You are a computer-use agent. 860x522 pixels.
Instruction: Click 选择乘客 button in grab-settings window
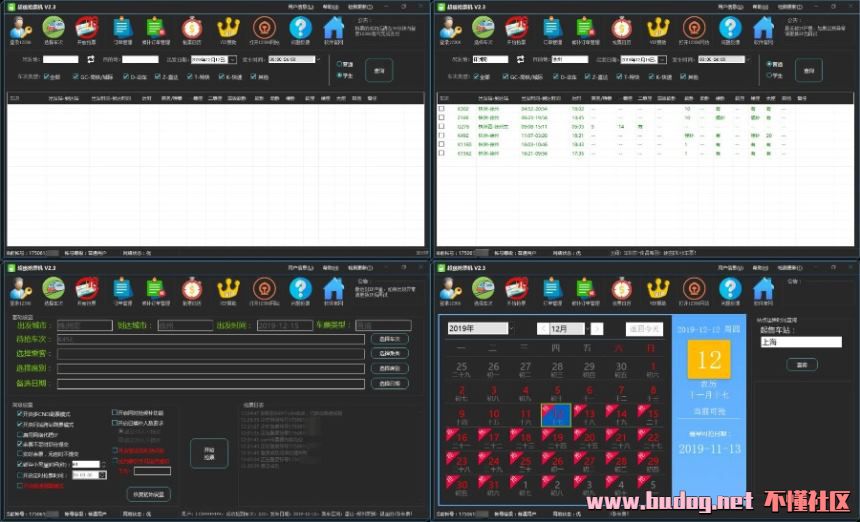[389, 354]
